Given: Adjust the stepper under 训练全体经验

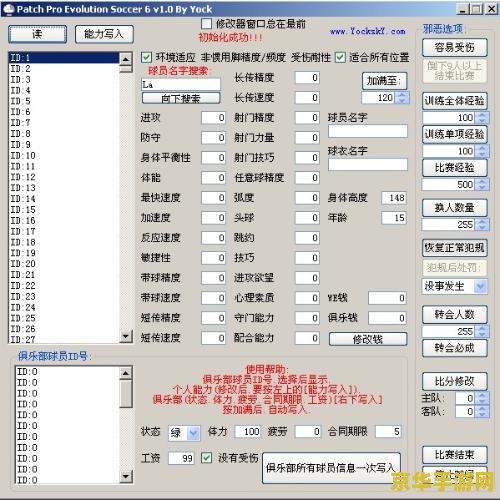Looking at the screenshot, I should coord(482,117).
